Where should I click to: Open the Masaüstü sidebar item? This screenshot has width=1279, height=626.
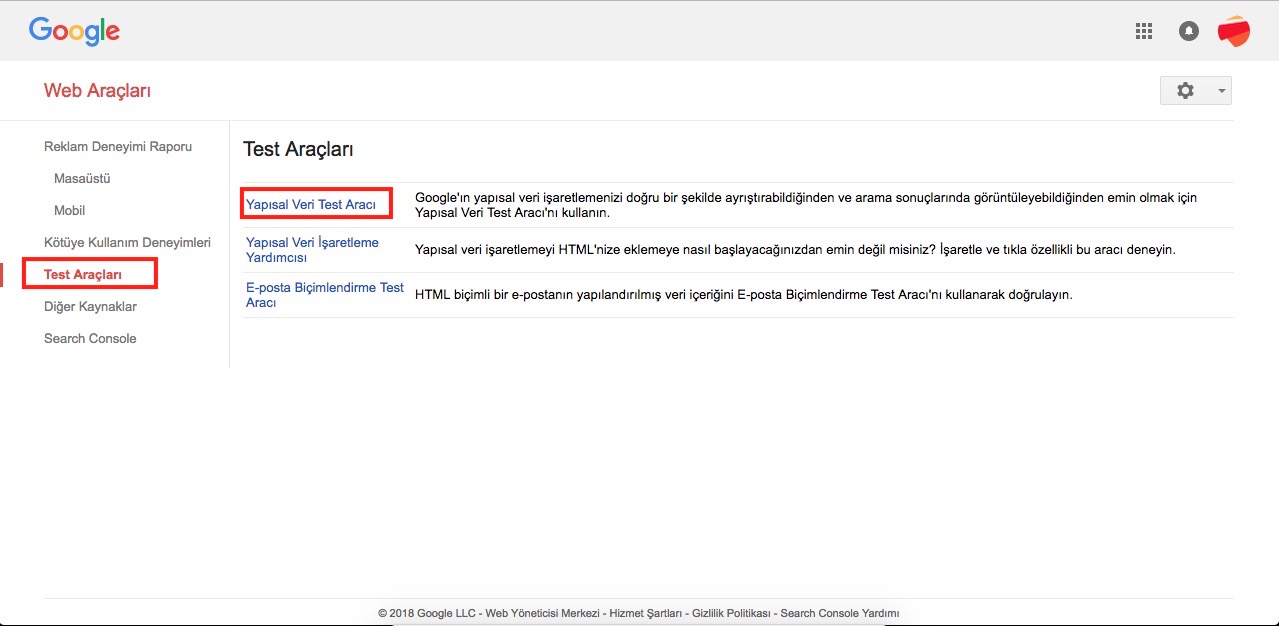click(x=82, y=178)
